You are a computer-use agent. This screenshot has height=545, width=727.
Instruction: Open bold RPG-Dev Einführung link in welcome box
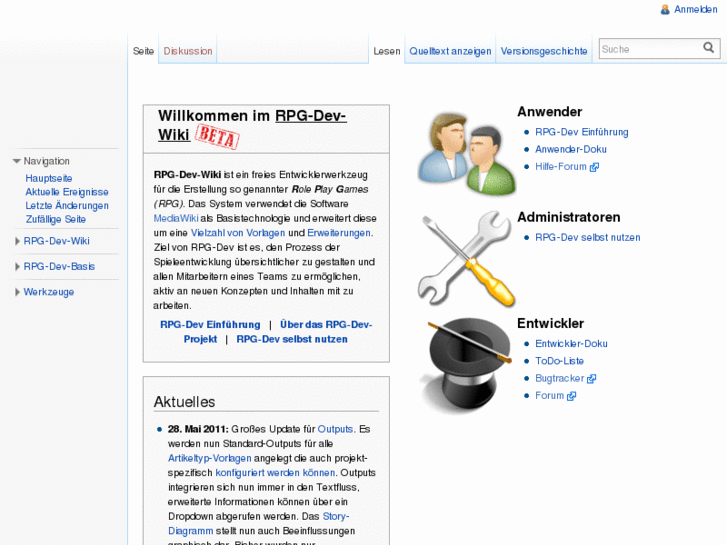pyautogui.click(x=210, y=325)
